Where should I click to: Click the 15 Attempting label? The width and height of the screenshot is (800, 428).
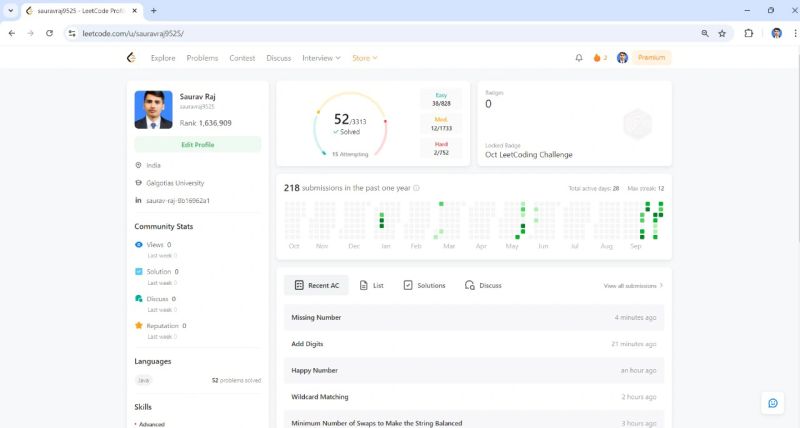(x=350, y=154)
